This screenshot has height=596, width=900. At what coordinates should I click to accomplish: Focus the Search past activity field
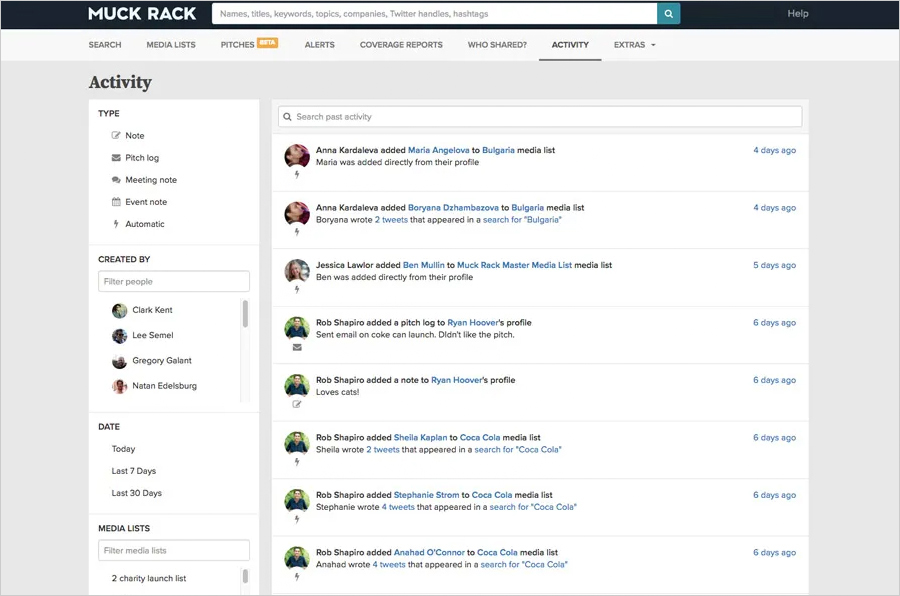point(540,117)
